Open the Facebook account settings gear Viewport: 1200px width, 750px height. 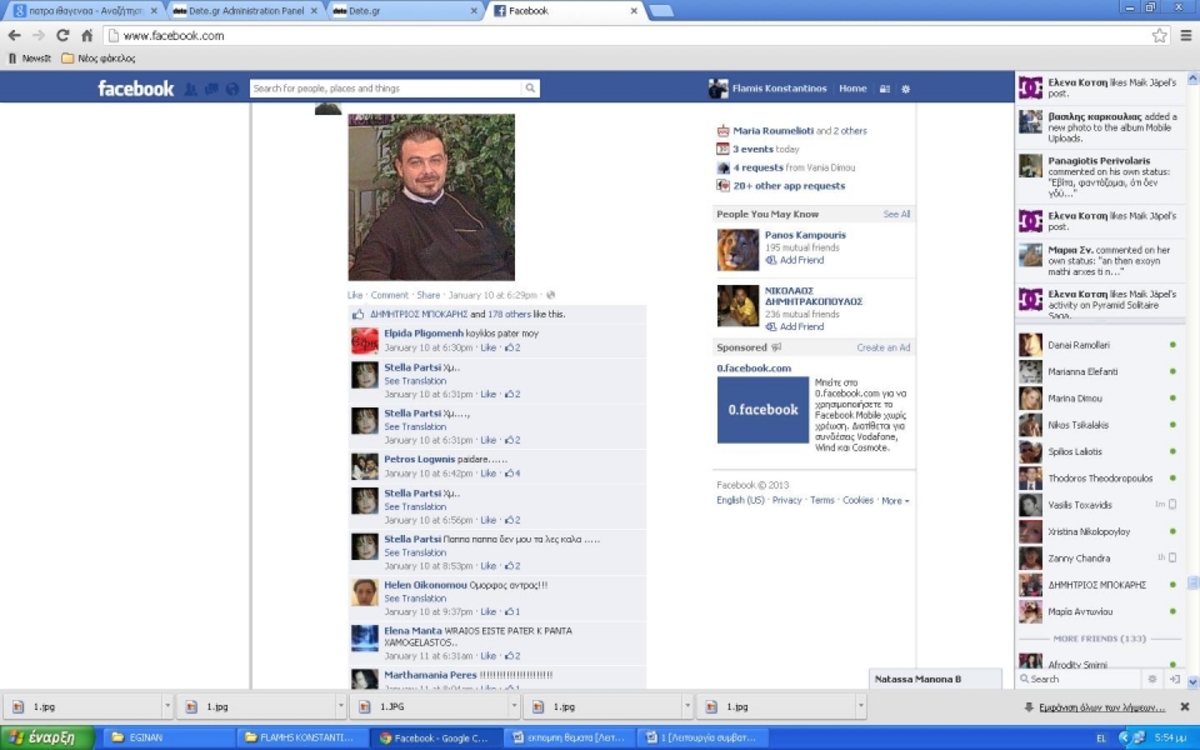tap(906, 89)
